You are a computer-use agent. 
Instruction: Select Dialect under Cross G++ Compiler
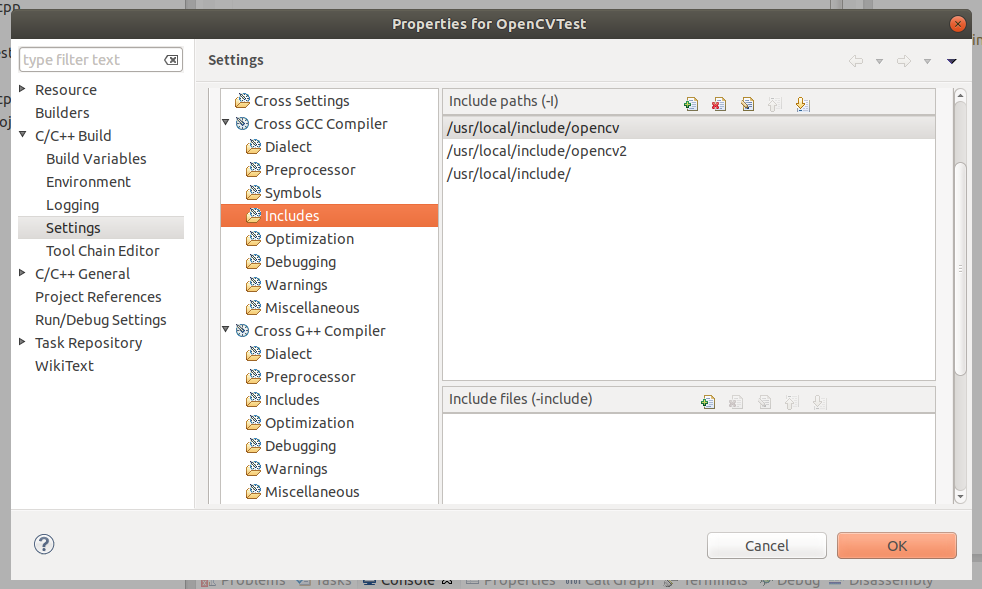tap(288, 354)
